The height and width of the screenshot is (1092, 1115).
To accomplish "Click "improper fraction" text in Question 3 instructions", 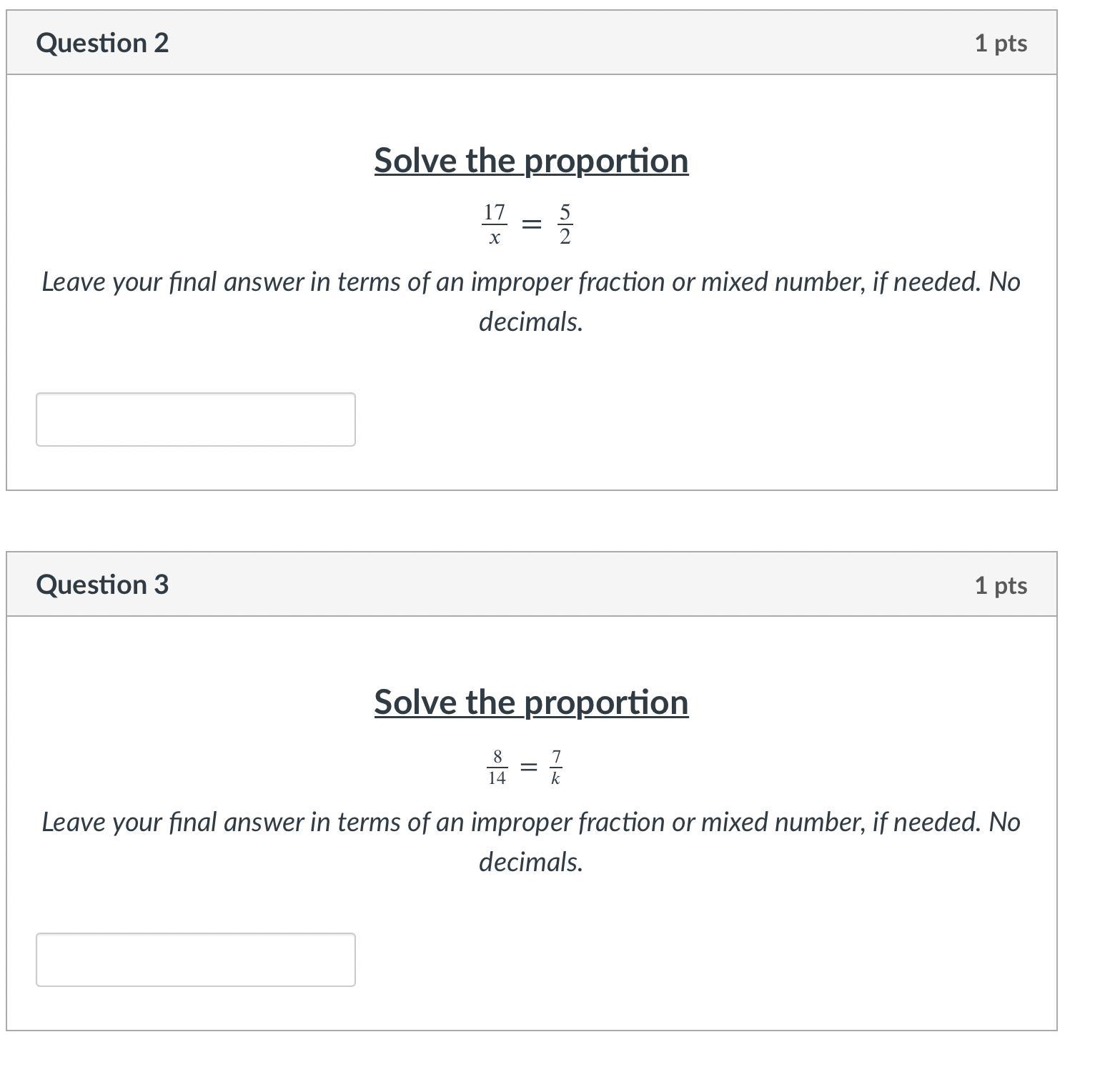I will click(x=568, y=822).
